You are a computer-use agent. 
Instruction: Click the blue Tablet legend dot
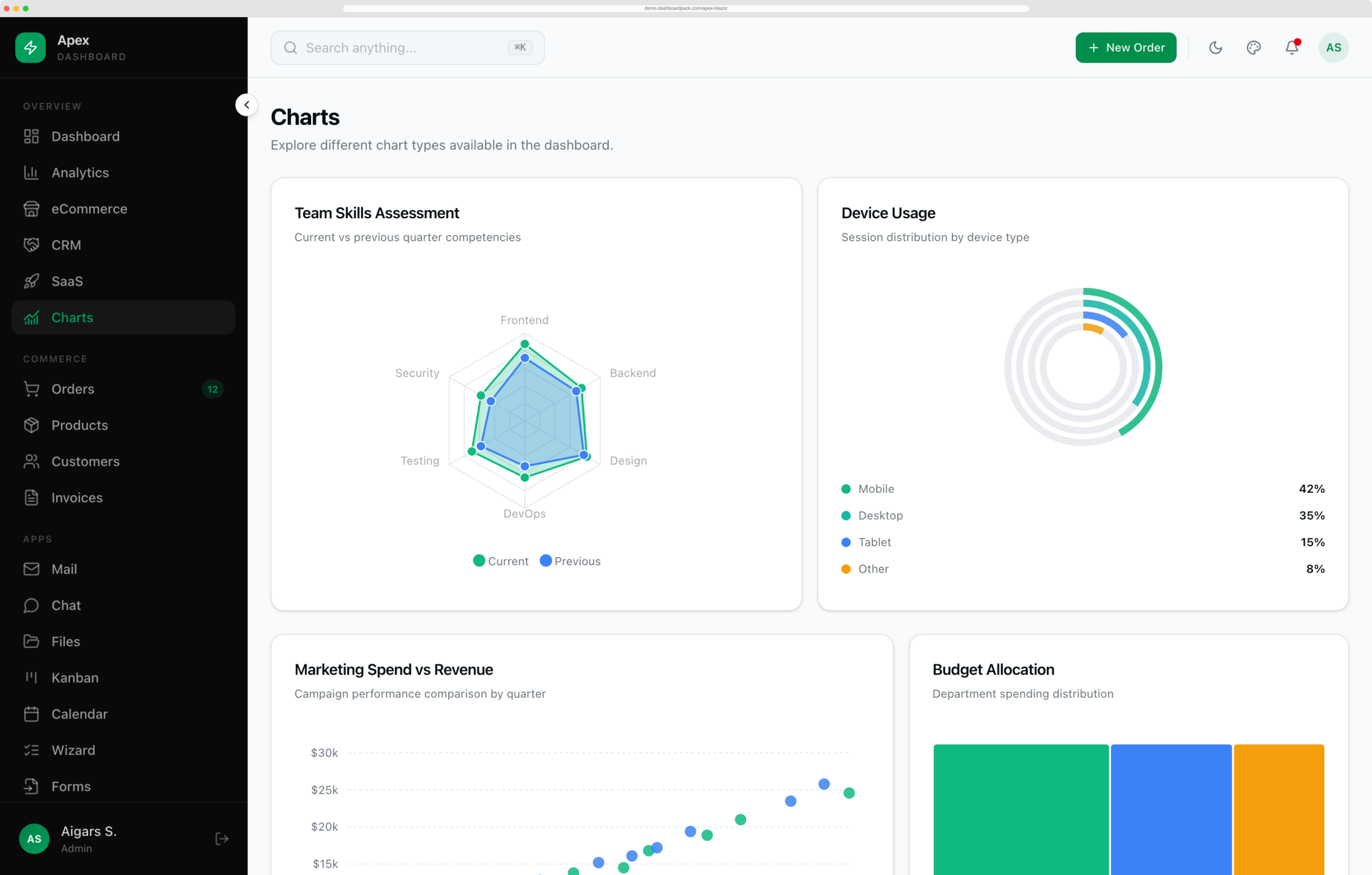pyautogui.click(x=846, y=542)
